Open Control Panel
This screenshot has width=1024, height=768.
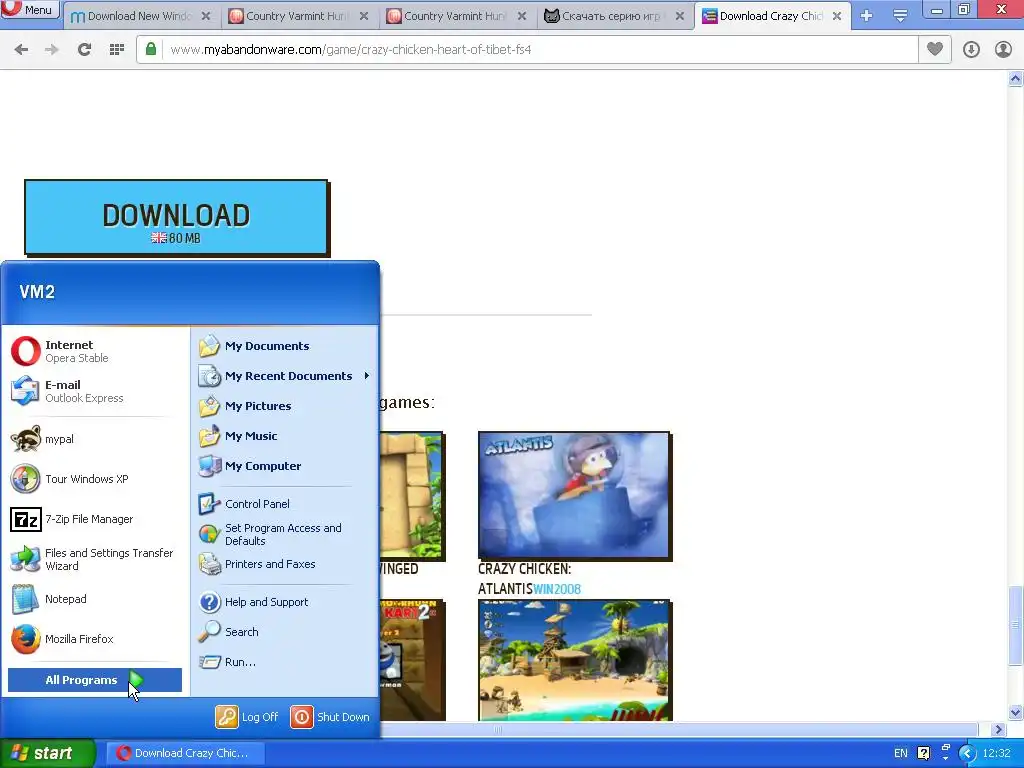[x=285, y=504]
